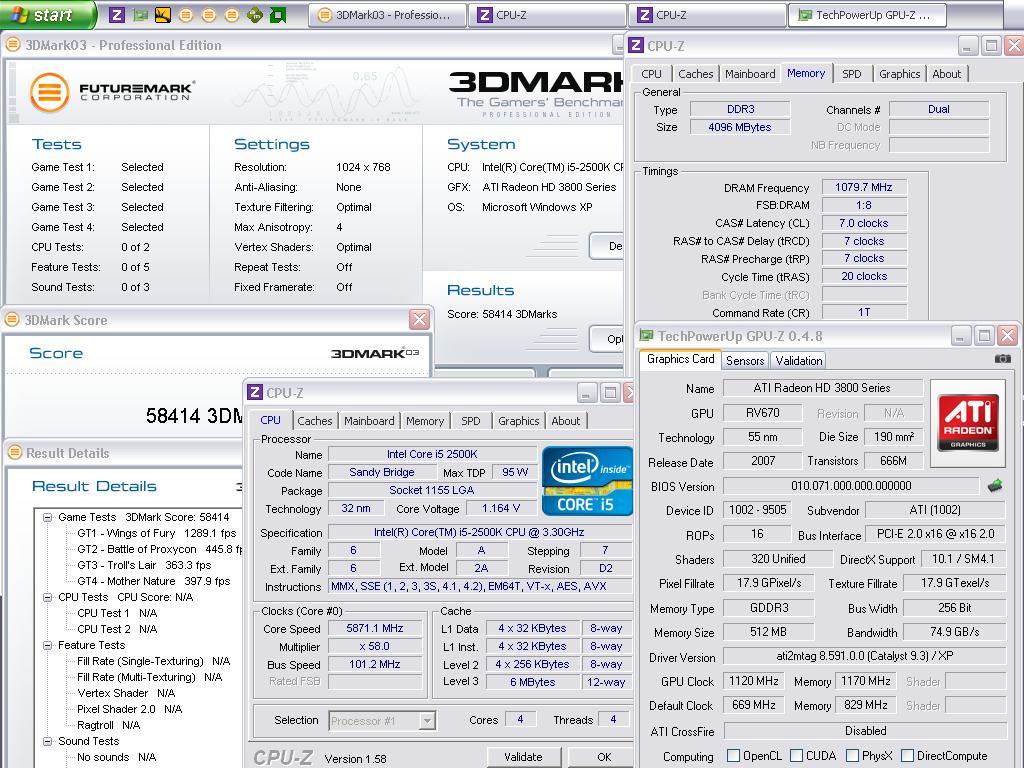Click the Futuremark Corporation logo
The height and width of the screenshot is (768, 1024).
112,92
